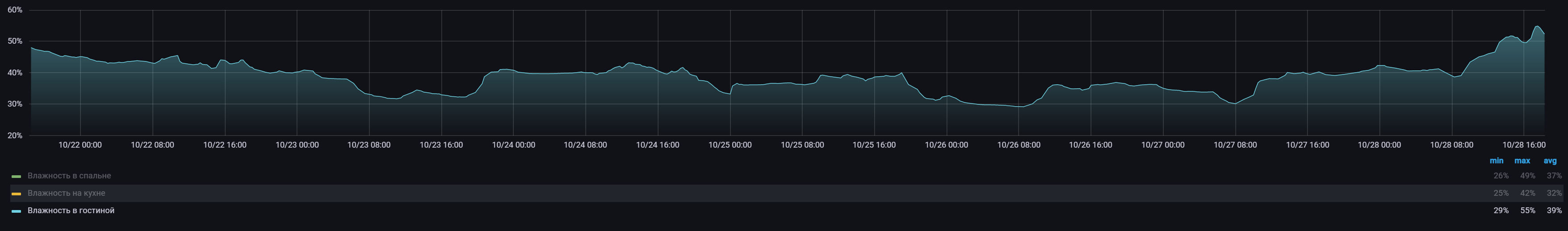The height and width of the screenshot is (231, 1568).
Task: Click the 10/24 08:00 time axis label
Action: point(586,144)
